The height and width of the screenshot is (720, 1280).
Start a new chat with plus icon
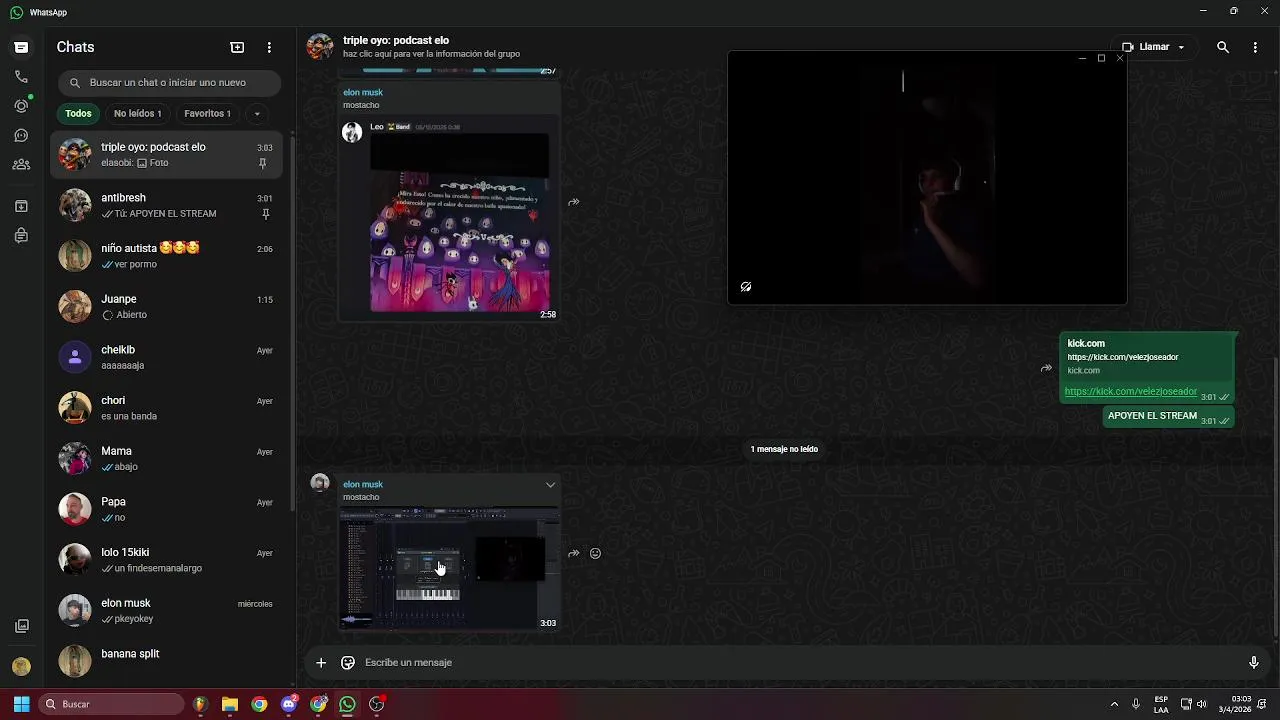(x=237, y=47)
